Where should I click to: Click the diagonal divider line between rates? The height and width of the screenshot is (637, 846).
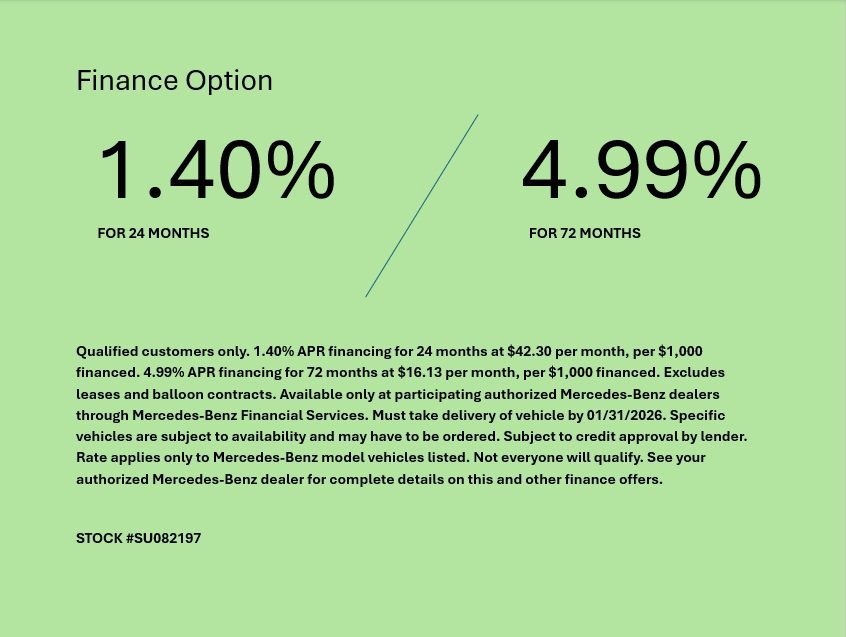click(421, 206)
